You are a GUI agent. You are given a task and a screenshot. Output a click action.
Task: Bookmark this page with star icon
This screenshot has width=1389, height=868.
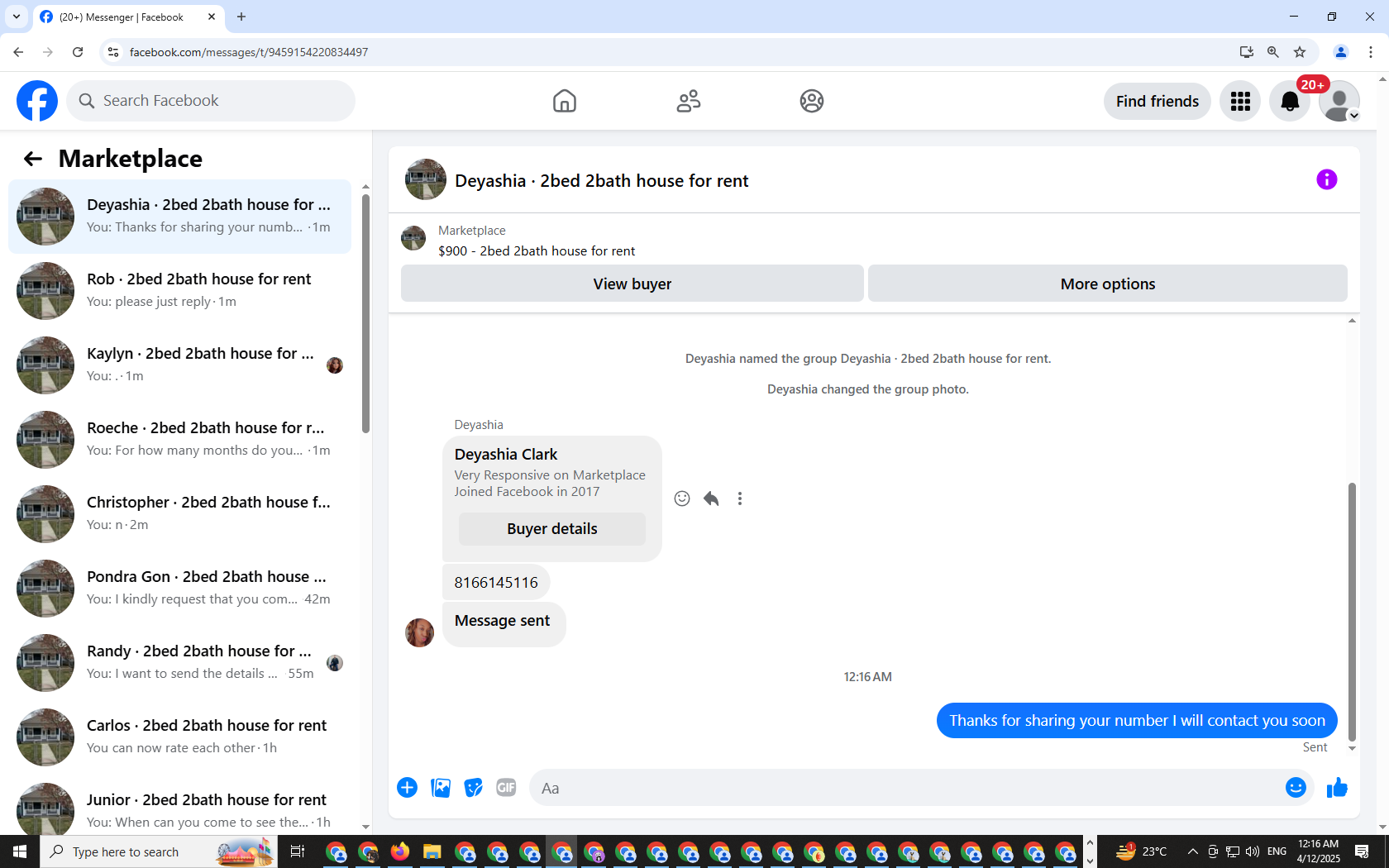(x=1300, y=52)
